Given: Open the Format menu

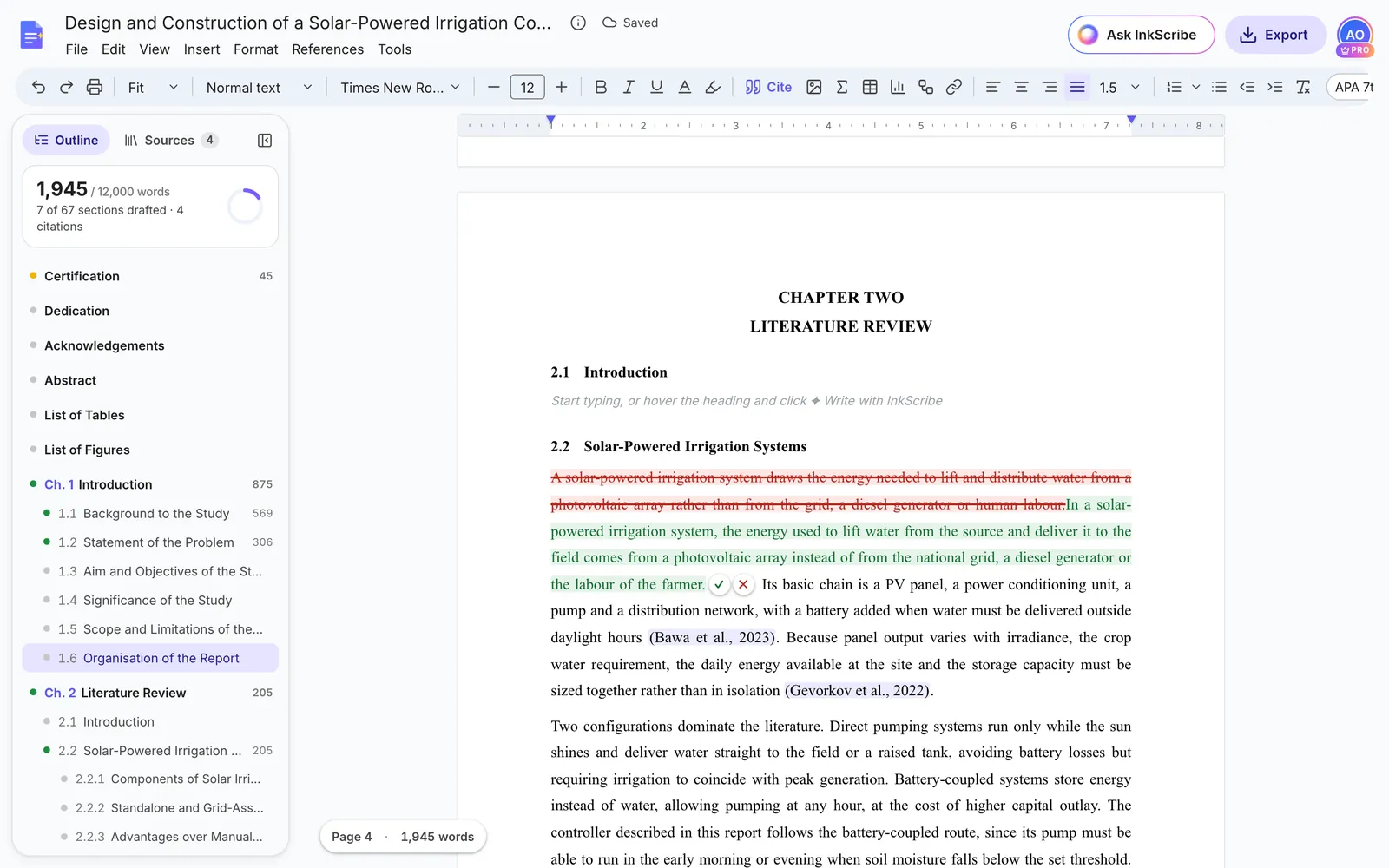Looking at the screenshot, I should (255, 49).
